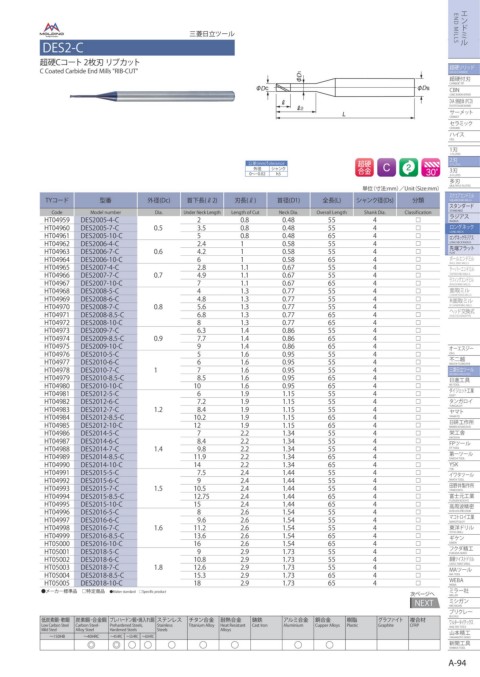The image size is (480, 677).
Task: Tick the classification box for HT04990
Action: point(418,465)
